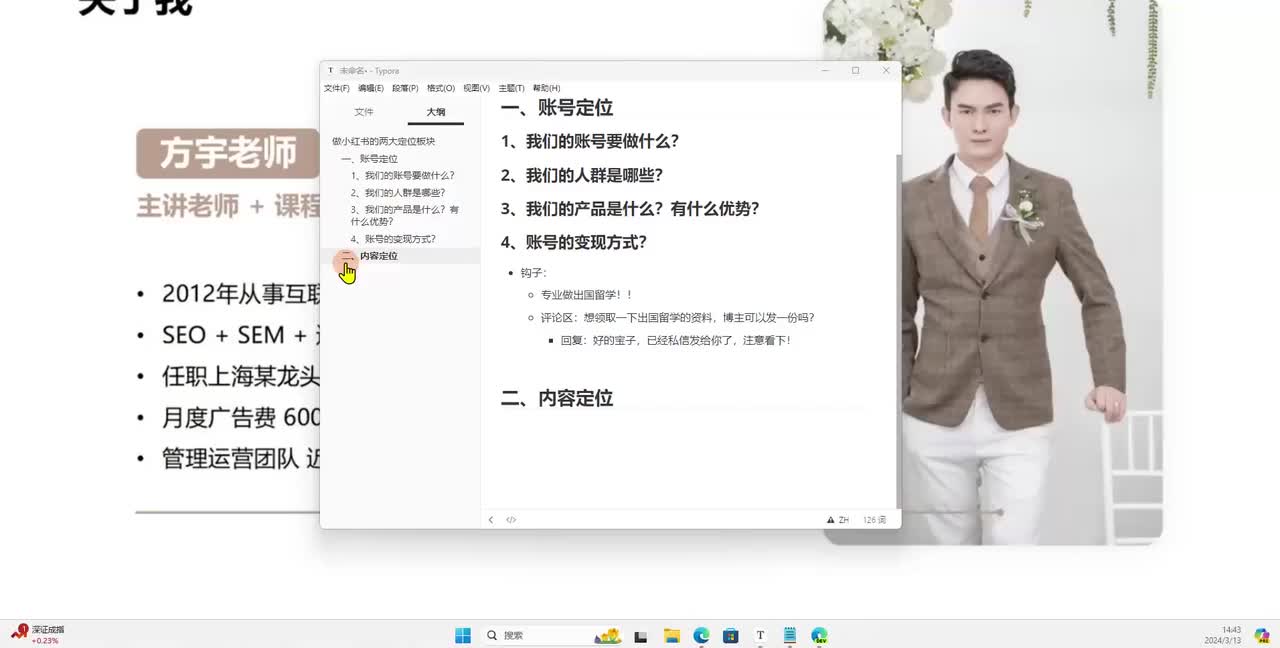Open the Notepad taskbar icon
The image size is (1280, 648).
click(x=790, y=635)
